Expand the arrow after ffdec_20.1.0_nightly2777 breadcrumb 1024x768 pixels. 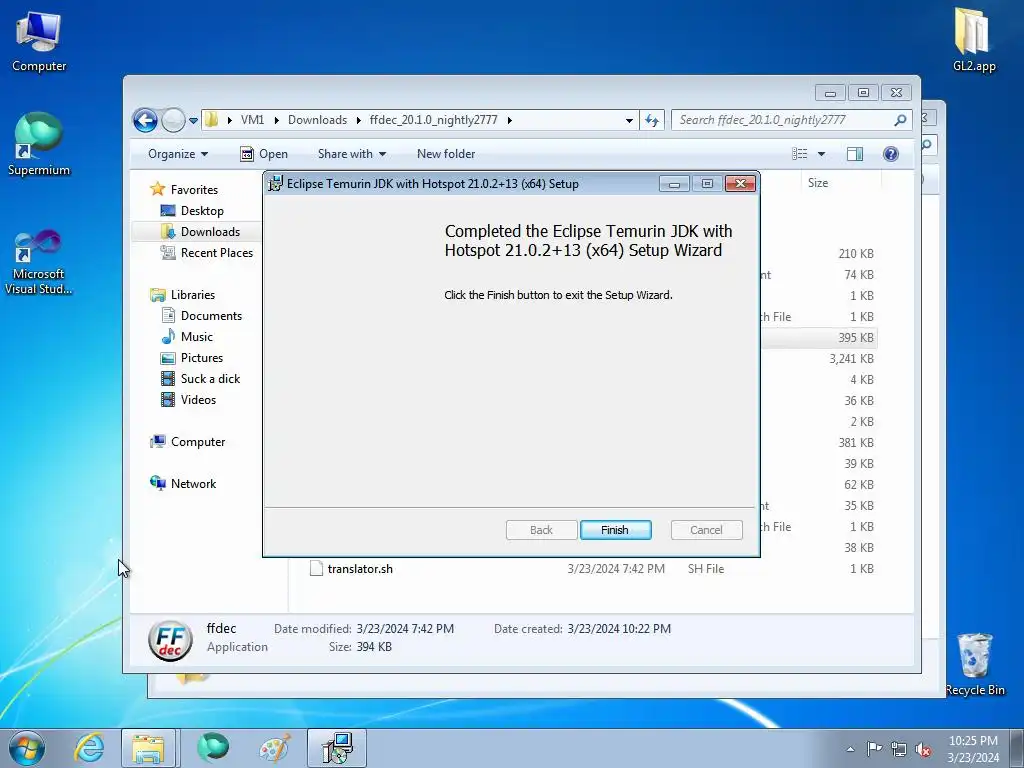click(509, 120)
